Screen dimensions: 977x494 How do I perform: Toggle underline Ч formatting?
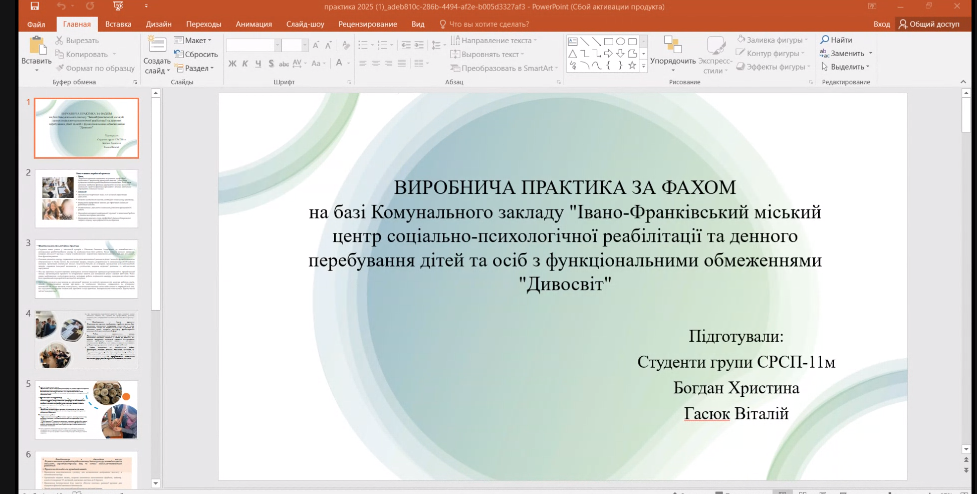(x=258, y=64)
